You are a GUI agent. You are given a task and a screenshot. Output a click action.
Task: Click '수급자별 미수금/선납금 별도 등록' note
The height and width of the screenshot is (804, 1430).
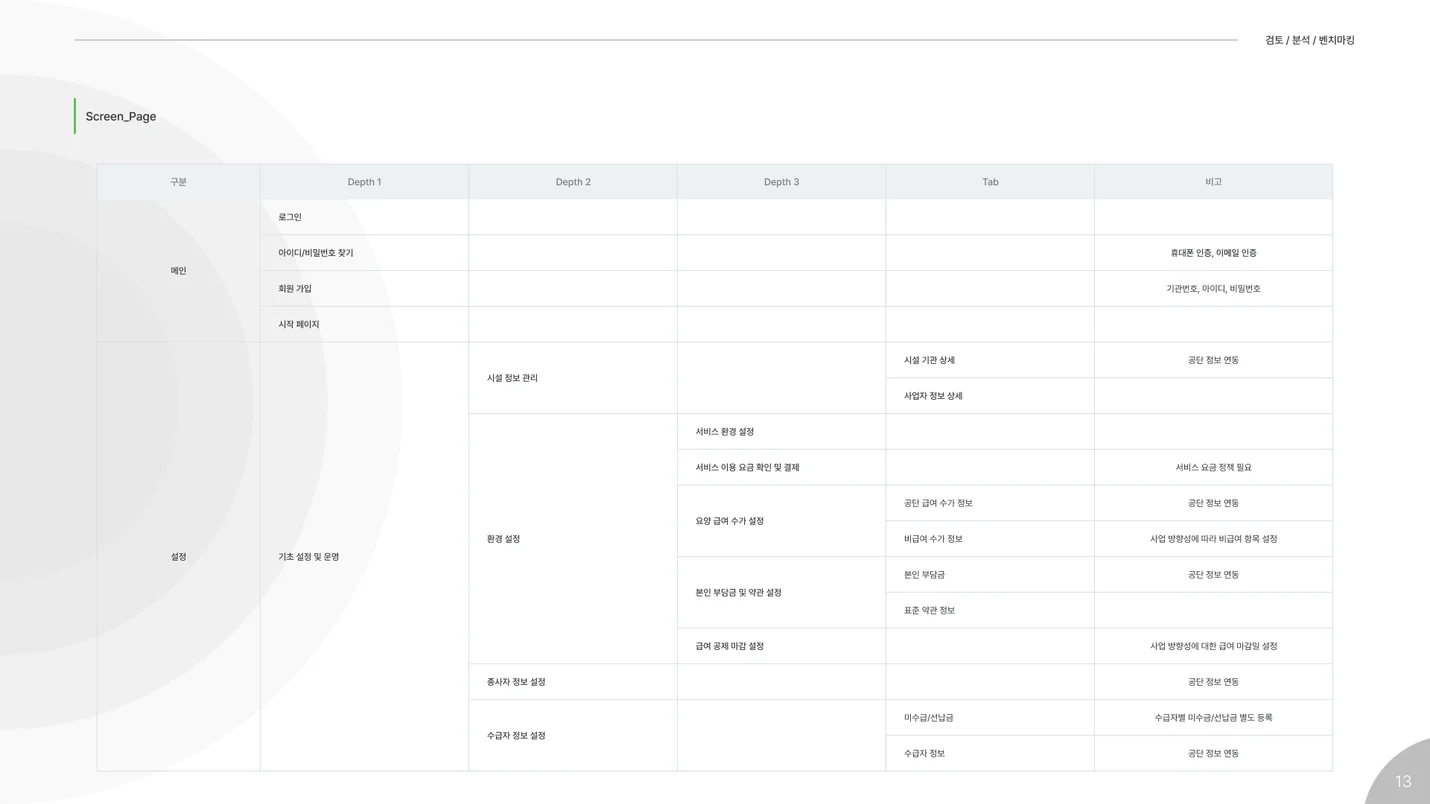click(x=1213, y=718)
